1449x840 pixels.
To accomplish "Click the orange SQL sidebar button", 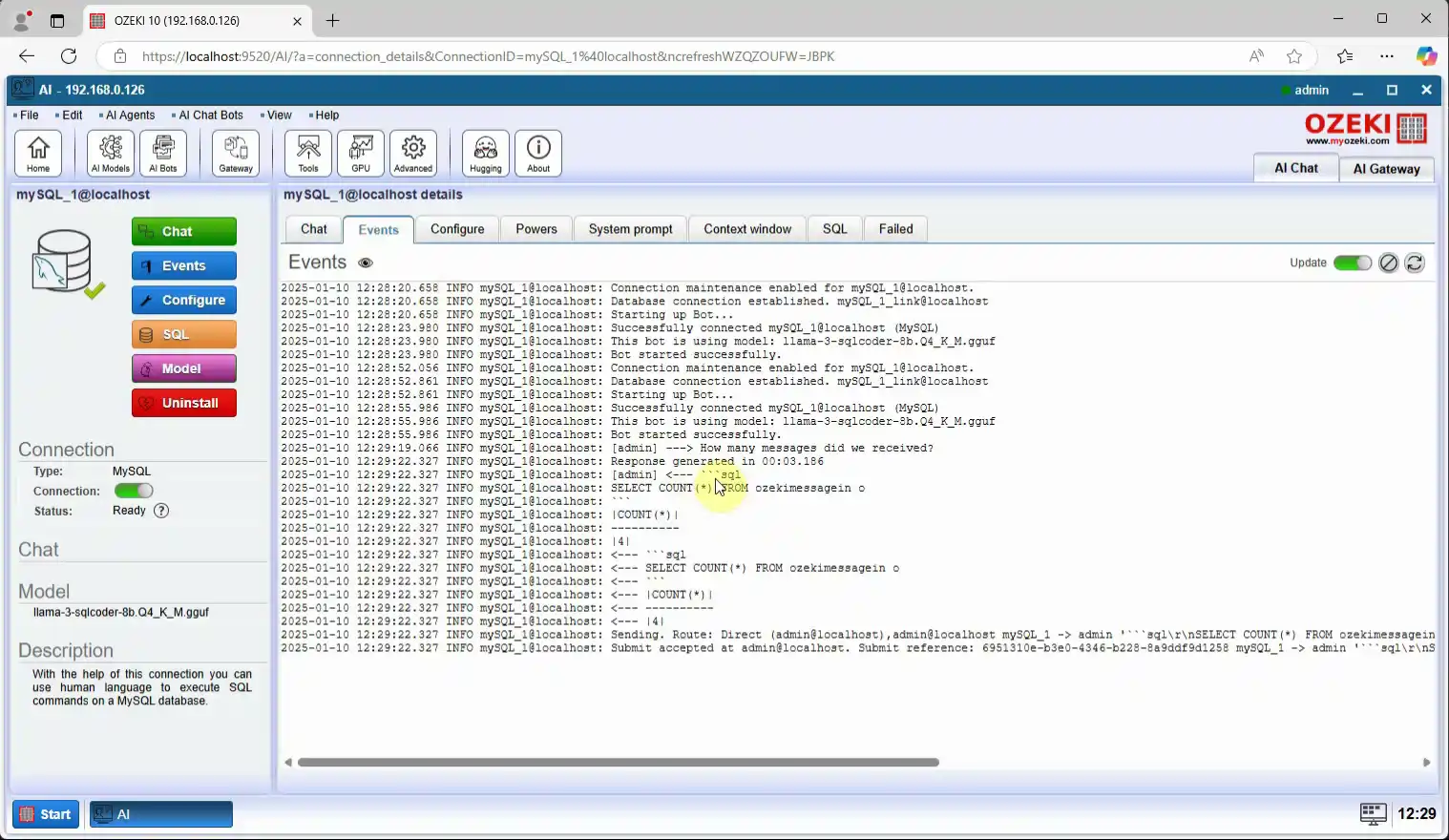I will (x=184, y=334).
